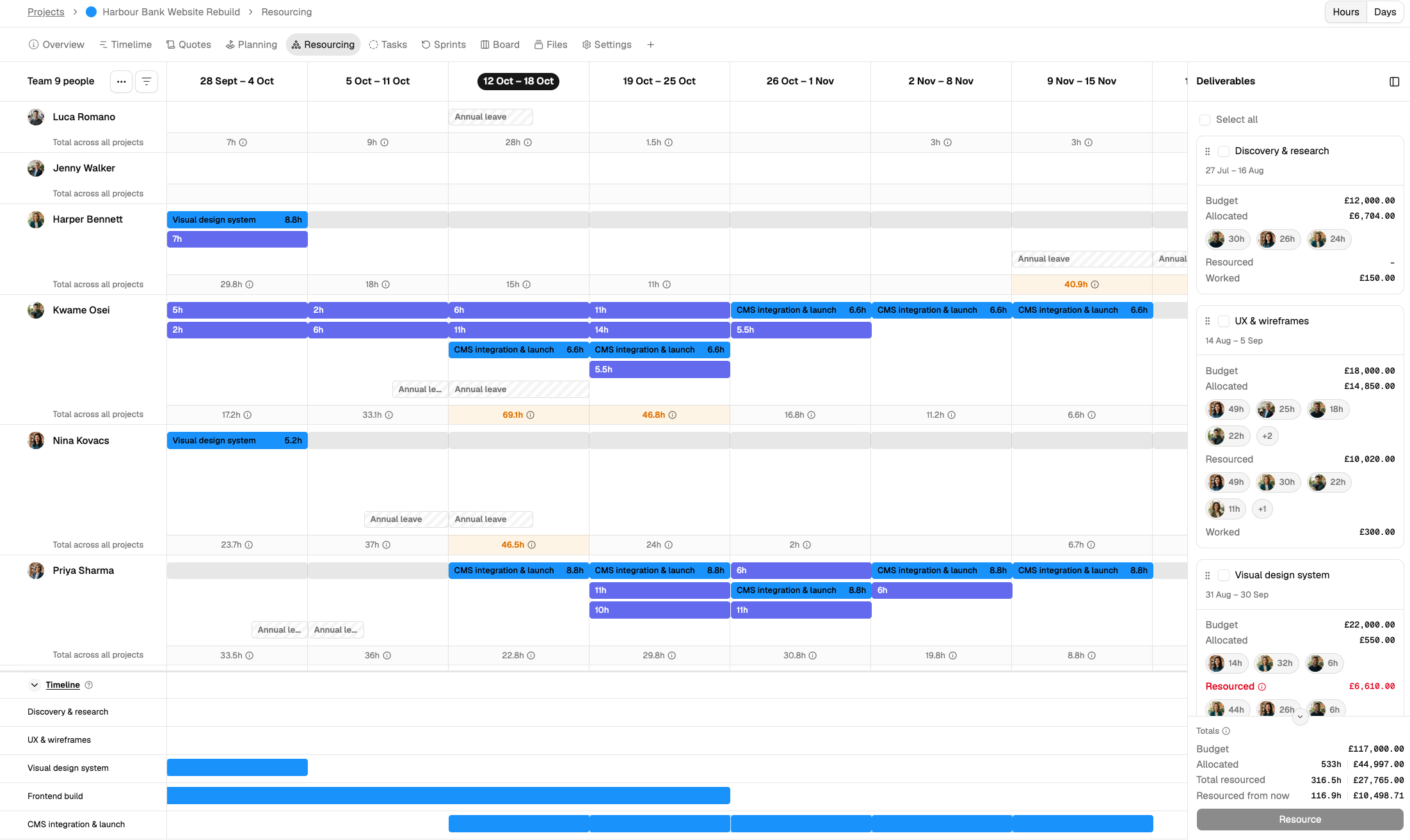This screenshot has height=840, width=1410.
Task: Click the info icon beside Kwame's 69.1h total
Action: [x=531, y=415]
